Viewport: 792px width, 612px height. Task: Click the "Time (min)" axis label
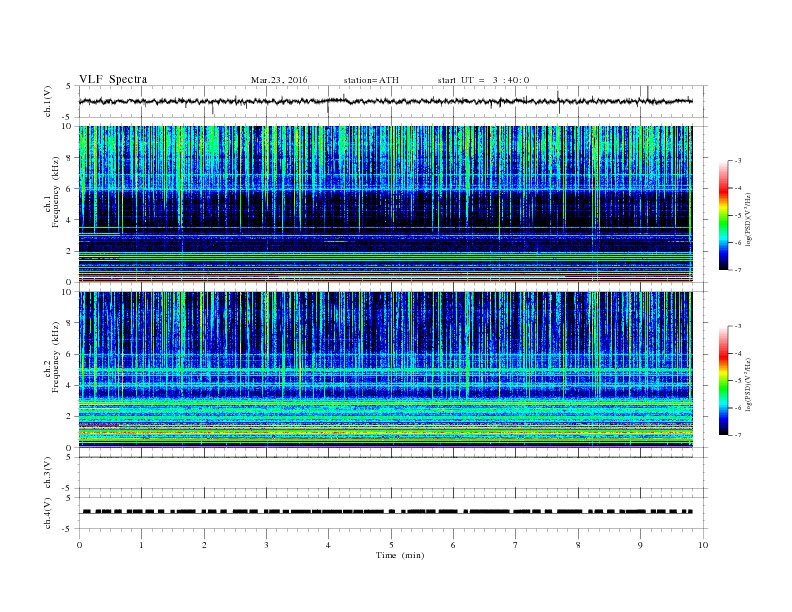(400, 555)
